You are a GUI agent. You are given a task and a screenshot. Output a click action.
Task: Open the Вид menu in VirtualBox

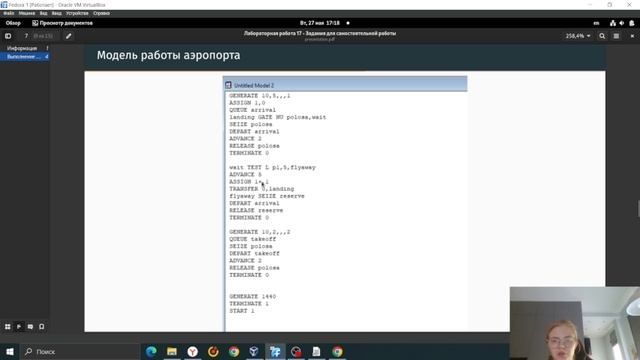point(43,13)
